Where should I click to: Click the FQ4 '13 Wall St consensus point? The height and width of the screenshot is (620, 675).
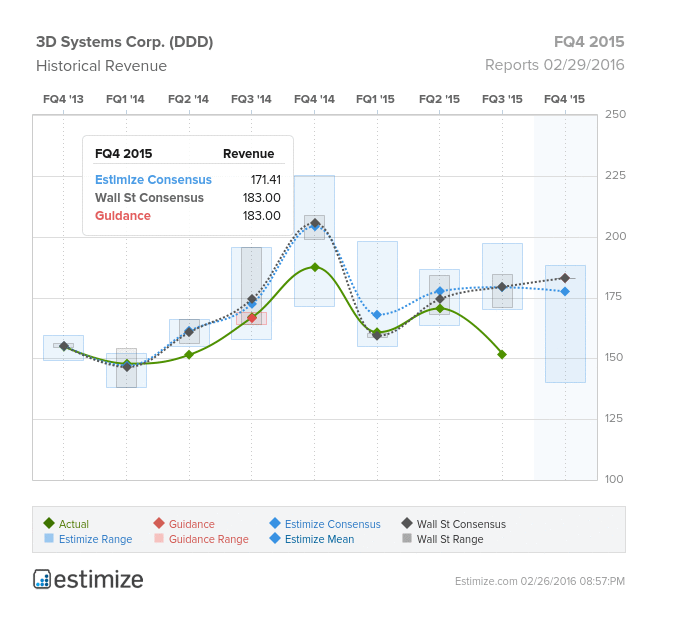click(64, 346)
